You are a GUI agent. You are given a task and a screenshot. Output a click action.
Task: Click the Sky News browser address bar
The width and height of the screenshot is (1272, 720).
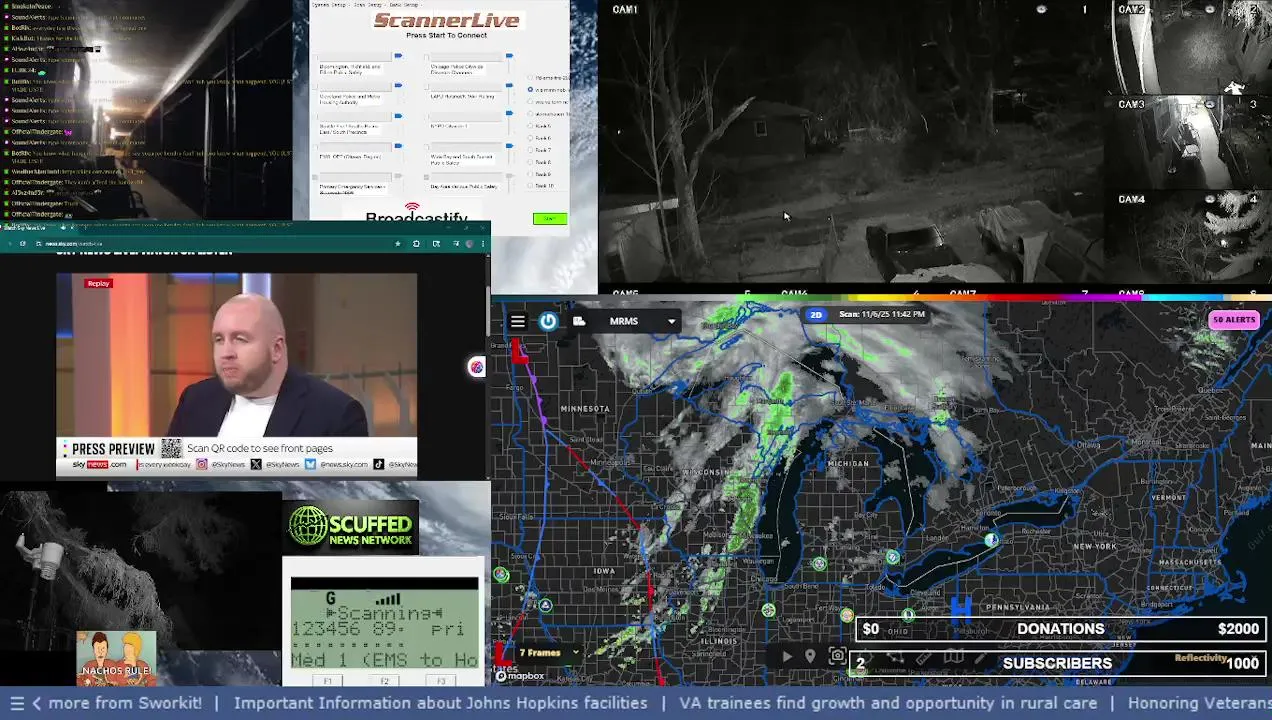(x=210, y=243)
